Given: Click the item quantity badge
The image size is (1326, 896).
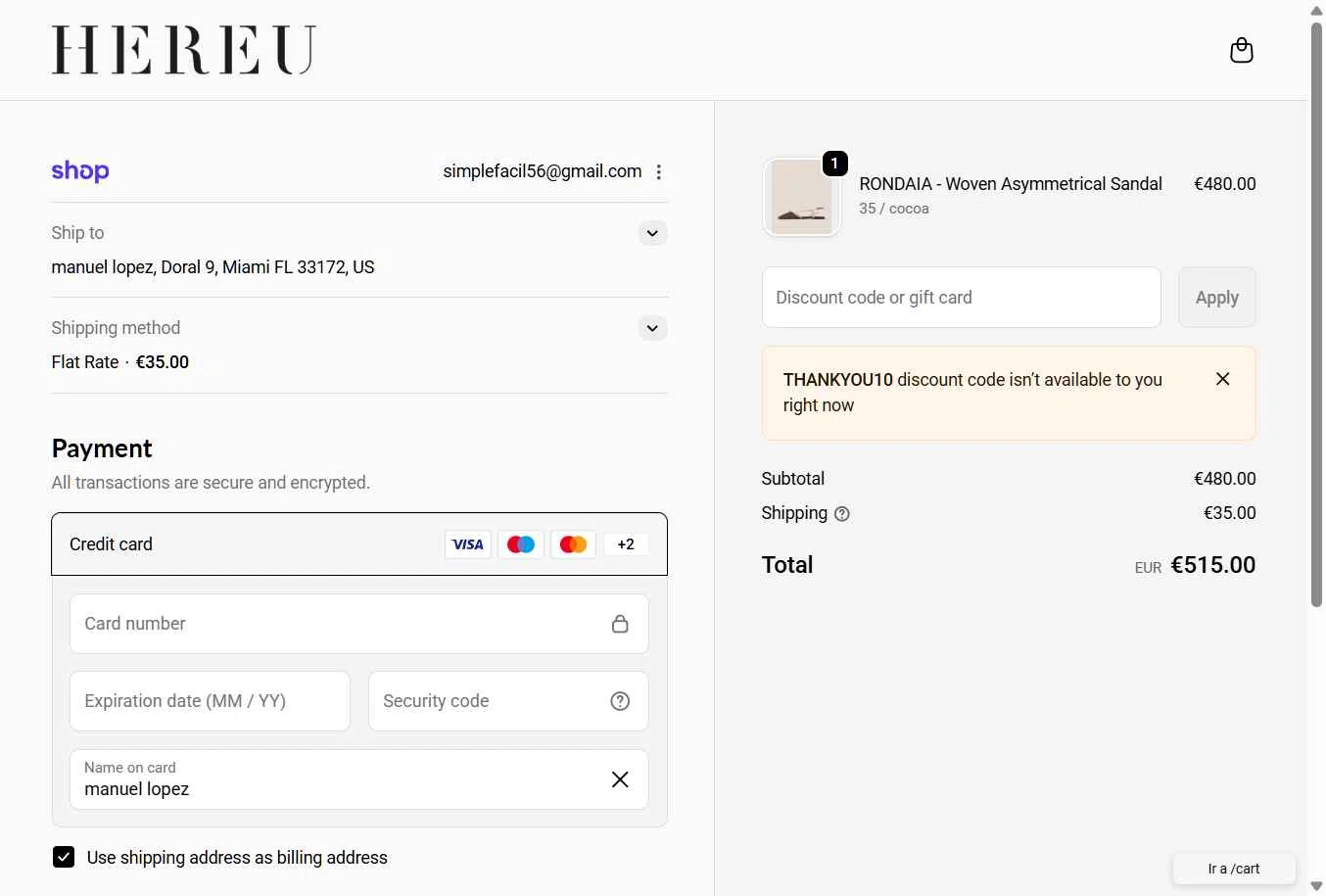Looking at the screenshot, I should click(x=834, y=164).
